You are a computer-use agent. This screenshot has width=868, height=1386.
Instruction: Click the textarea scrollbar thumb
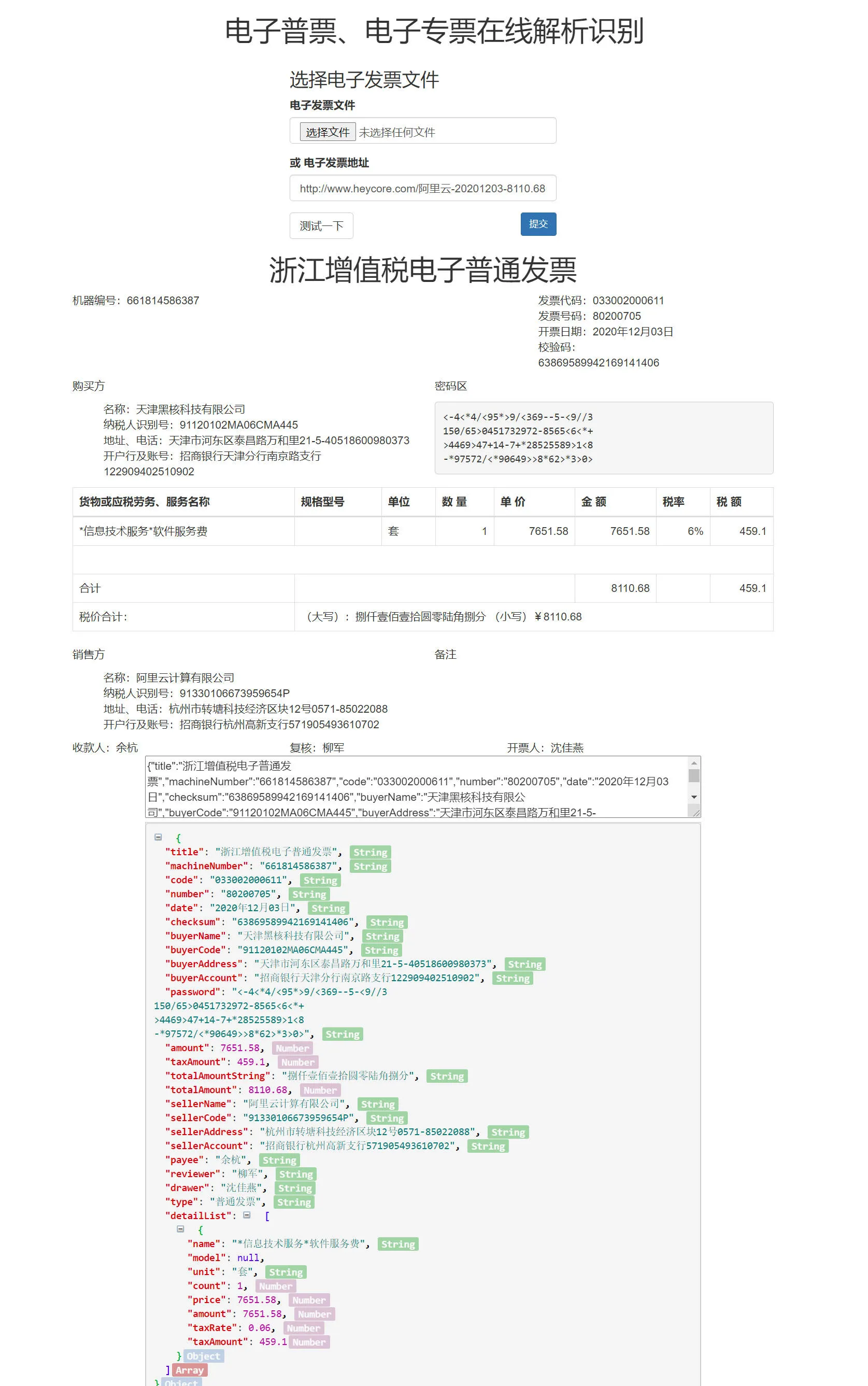coord(694,776)
